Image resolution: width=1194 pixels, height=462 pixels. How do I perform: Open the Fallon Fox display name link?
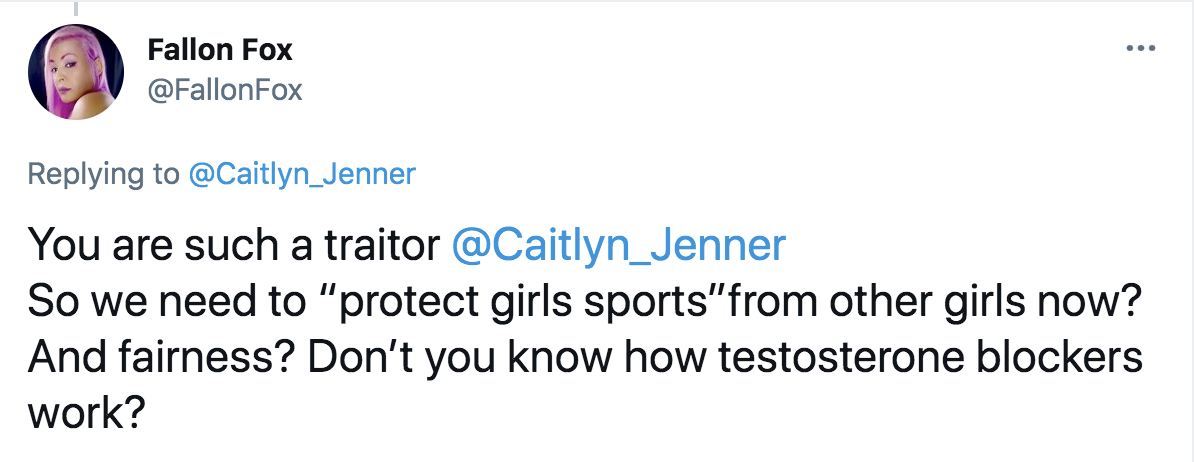(x=220, y=49)
